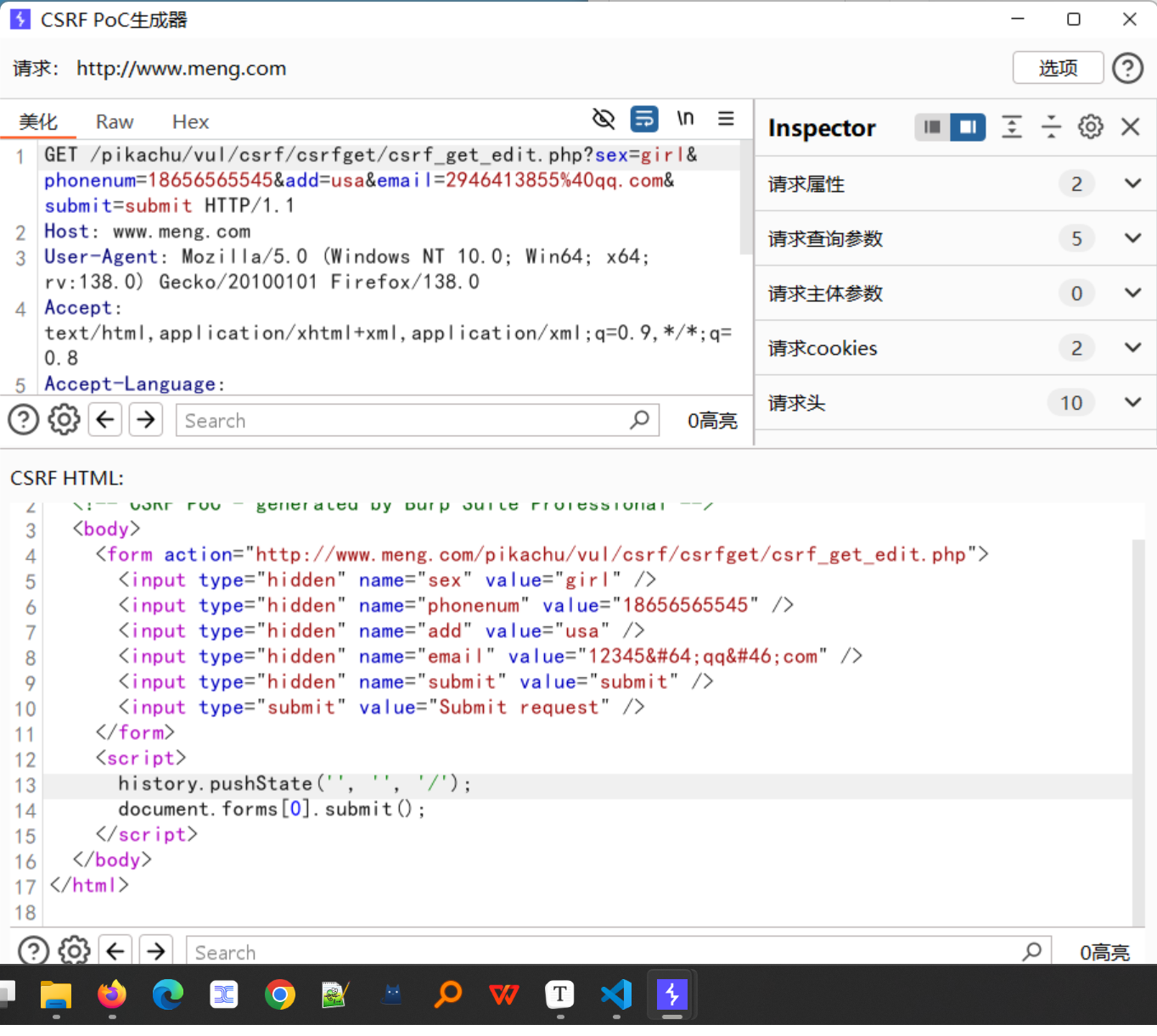1157x1036 pixels.
Task: Open Microsoft Edge from the taskbar
Action: [168, 994]
